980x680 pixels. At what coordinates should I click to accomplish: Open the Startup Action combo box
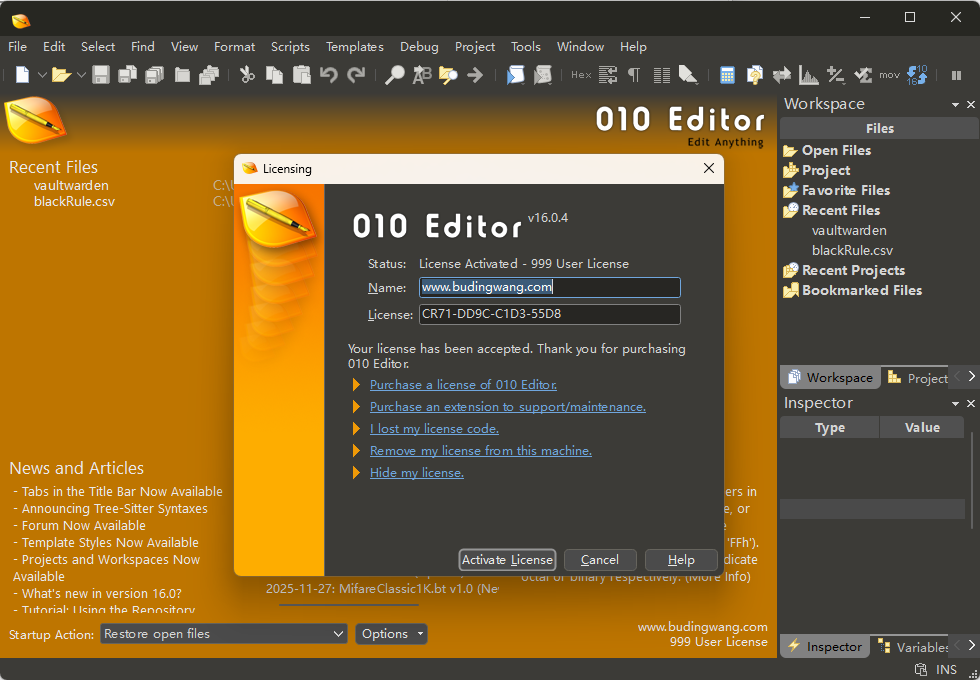[x=224, y=634]
